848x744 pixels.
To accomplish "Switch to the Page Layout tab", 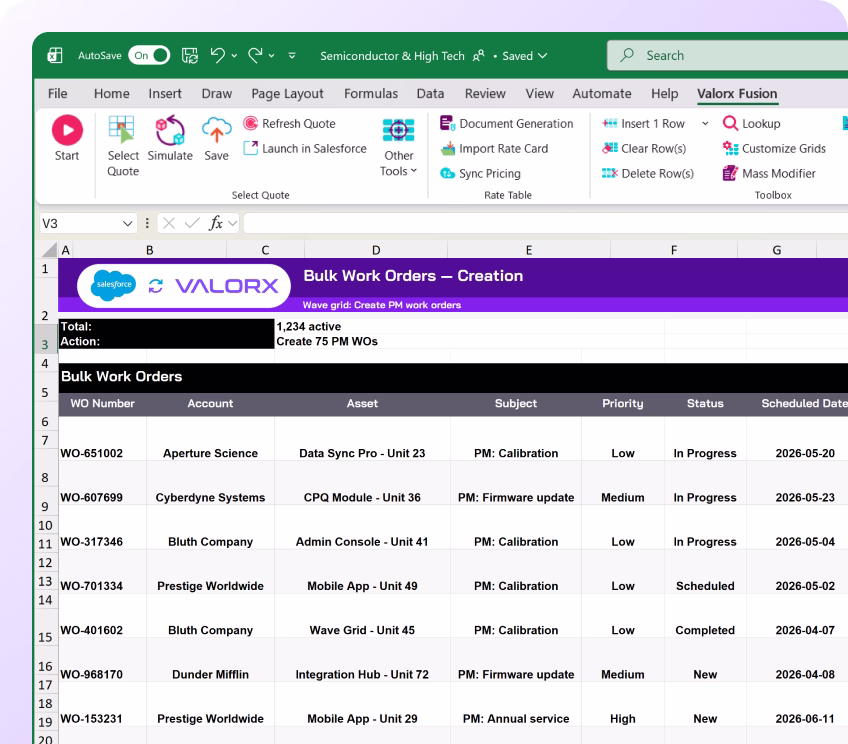I will [287, 94].
